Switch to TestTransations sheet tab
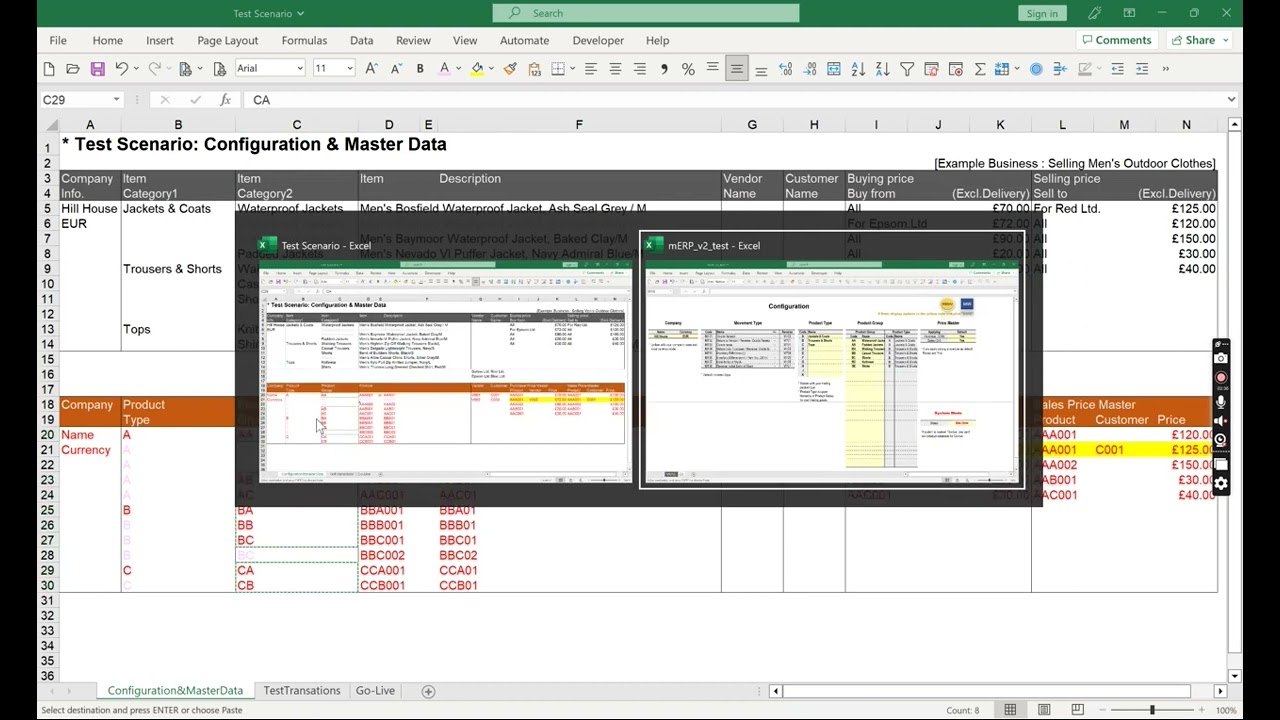This screenshot has width=1280, height=720. pos(302,691)
